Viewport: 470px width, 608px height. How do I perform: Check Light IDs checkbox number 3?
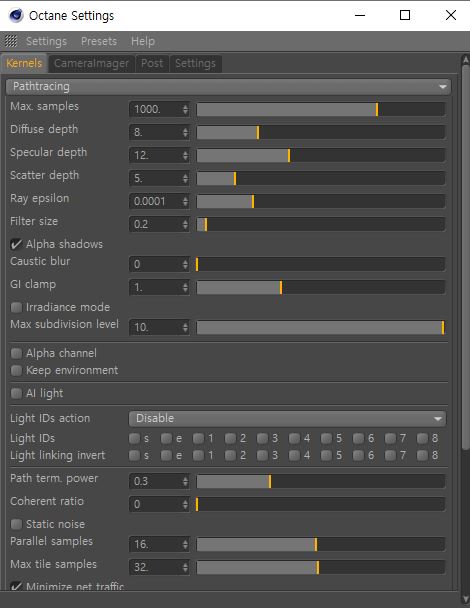[x=263, y=439]
